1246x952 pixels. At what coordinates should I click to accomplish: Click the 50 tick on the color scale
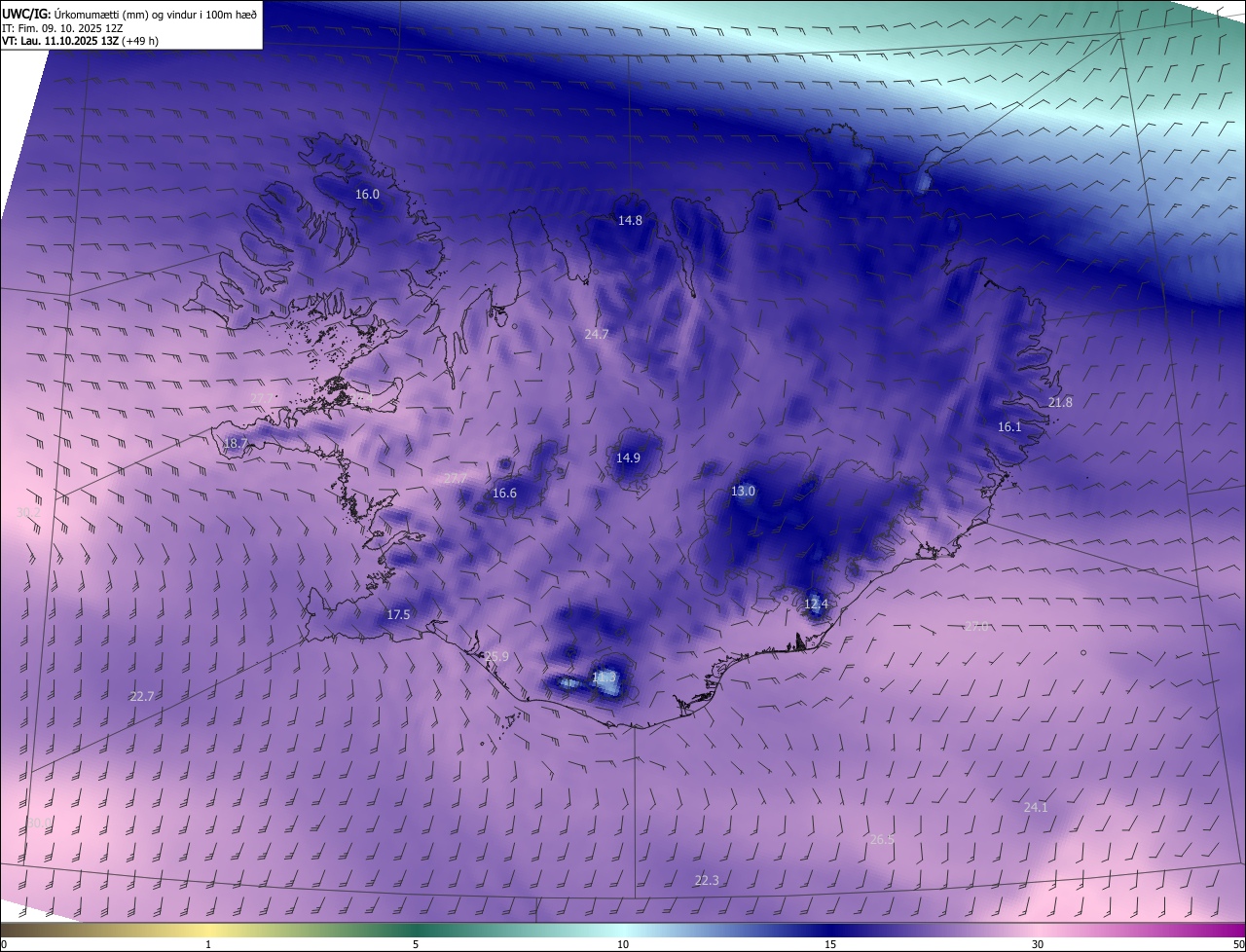(1238, 944)
